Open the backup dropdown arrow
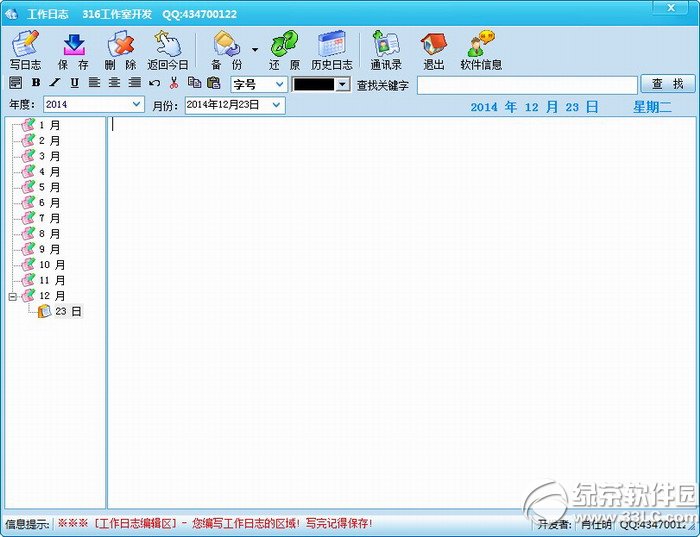This screenshot has height=537, width=700. pyautogui.click(x=255, y=49)
